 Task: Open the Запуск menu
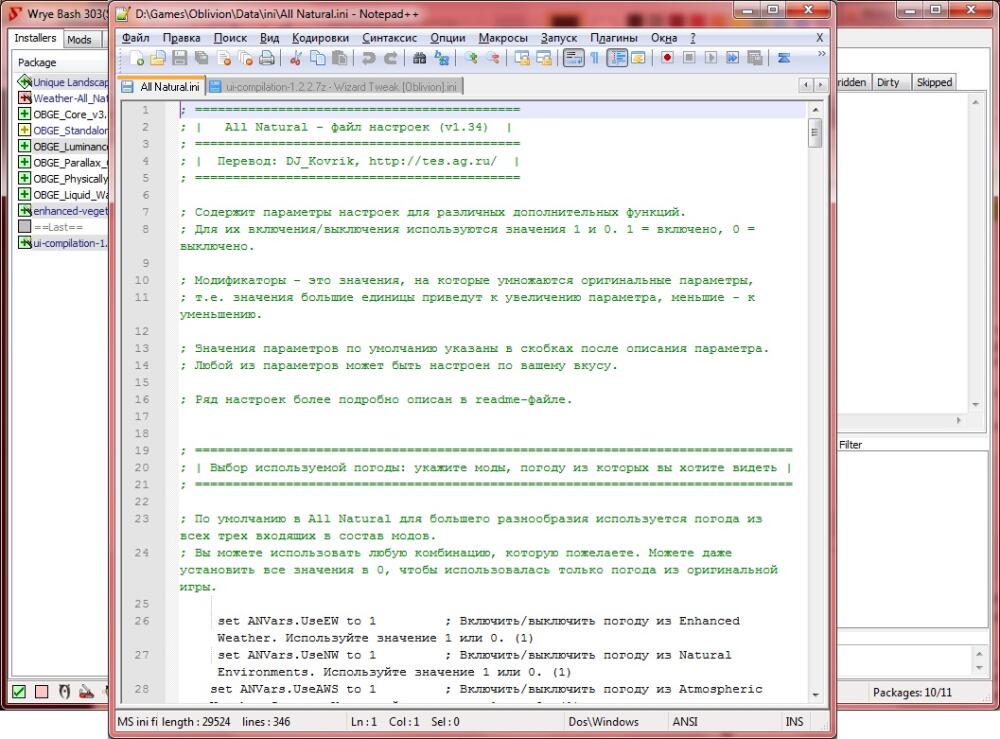(x=559, y=38)
